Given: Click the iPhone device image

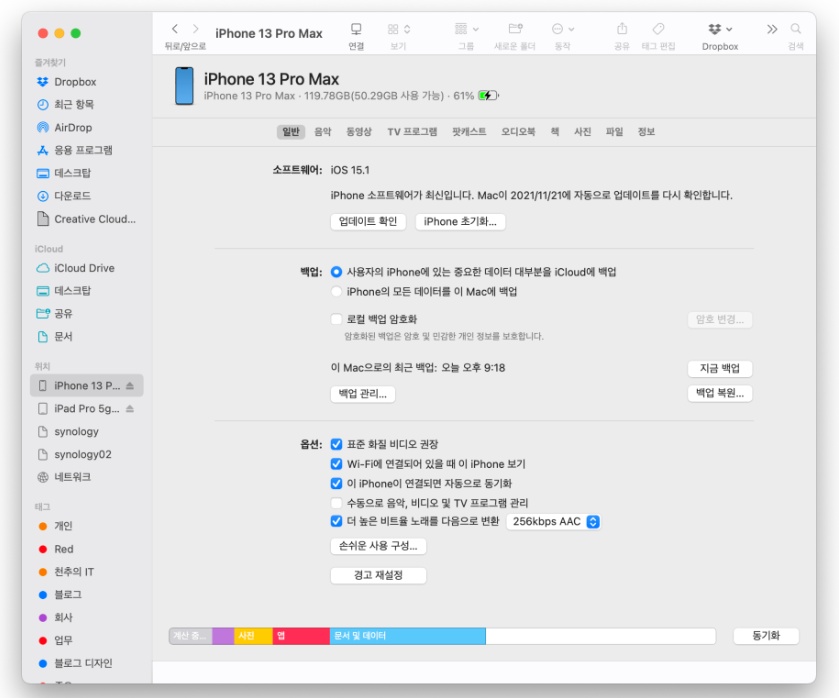Looking at the screenshot, I should point(184,86).
